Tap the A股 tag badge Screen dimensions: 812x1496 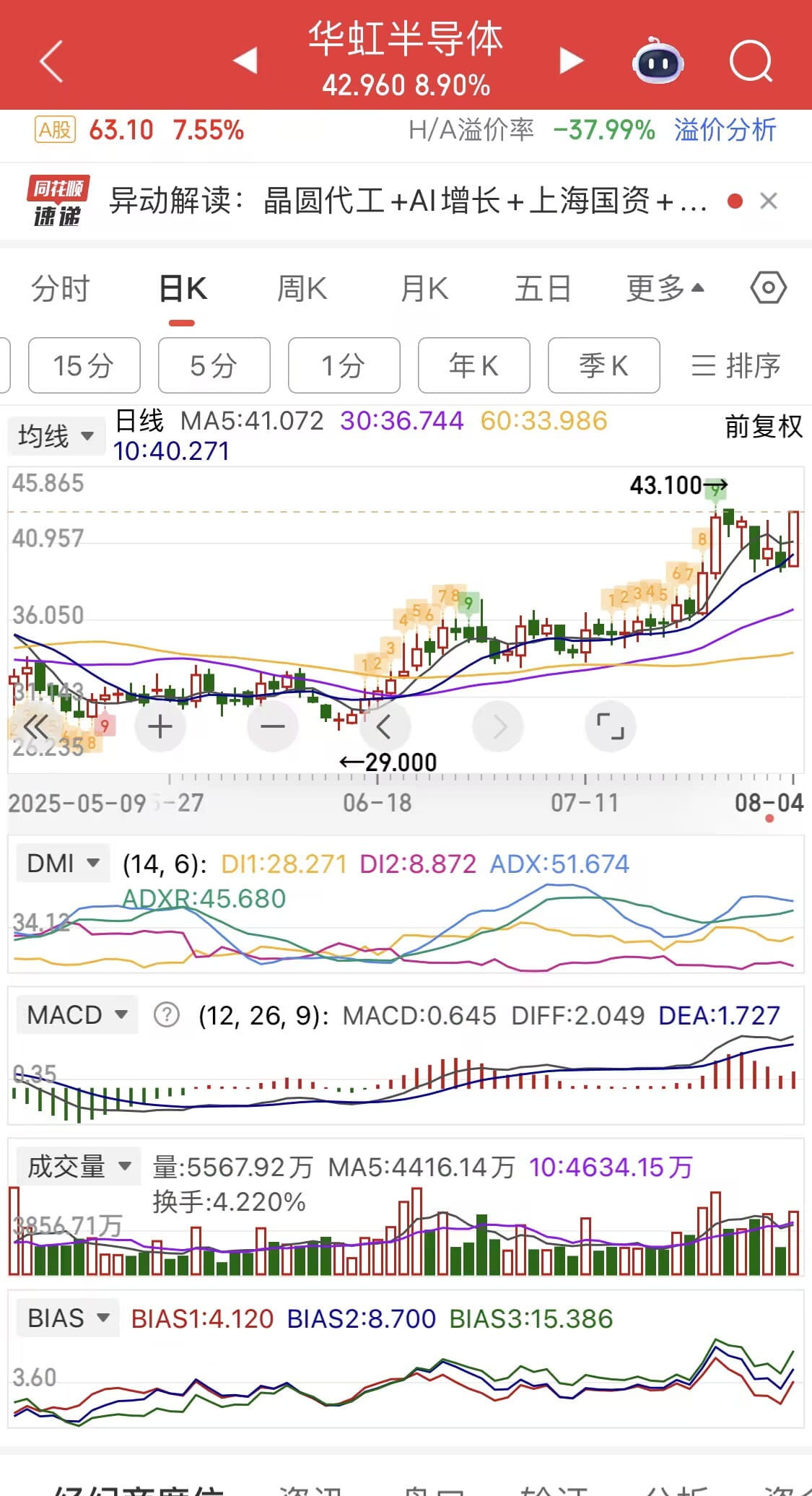tap(56, 130)
